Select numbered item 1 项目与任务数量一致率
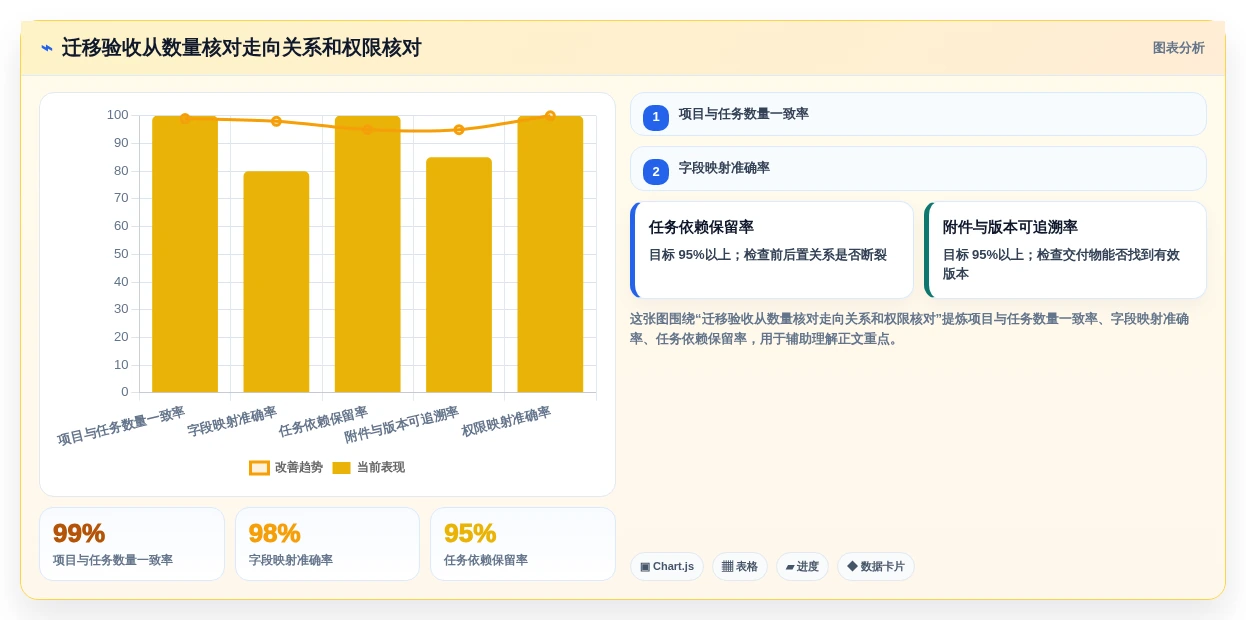This screenshot has width=1246, height=620. [918, 114]
